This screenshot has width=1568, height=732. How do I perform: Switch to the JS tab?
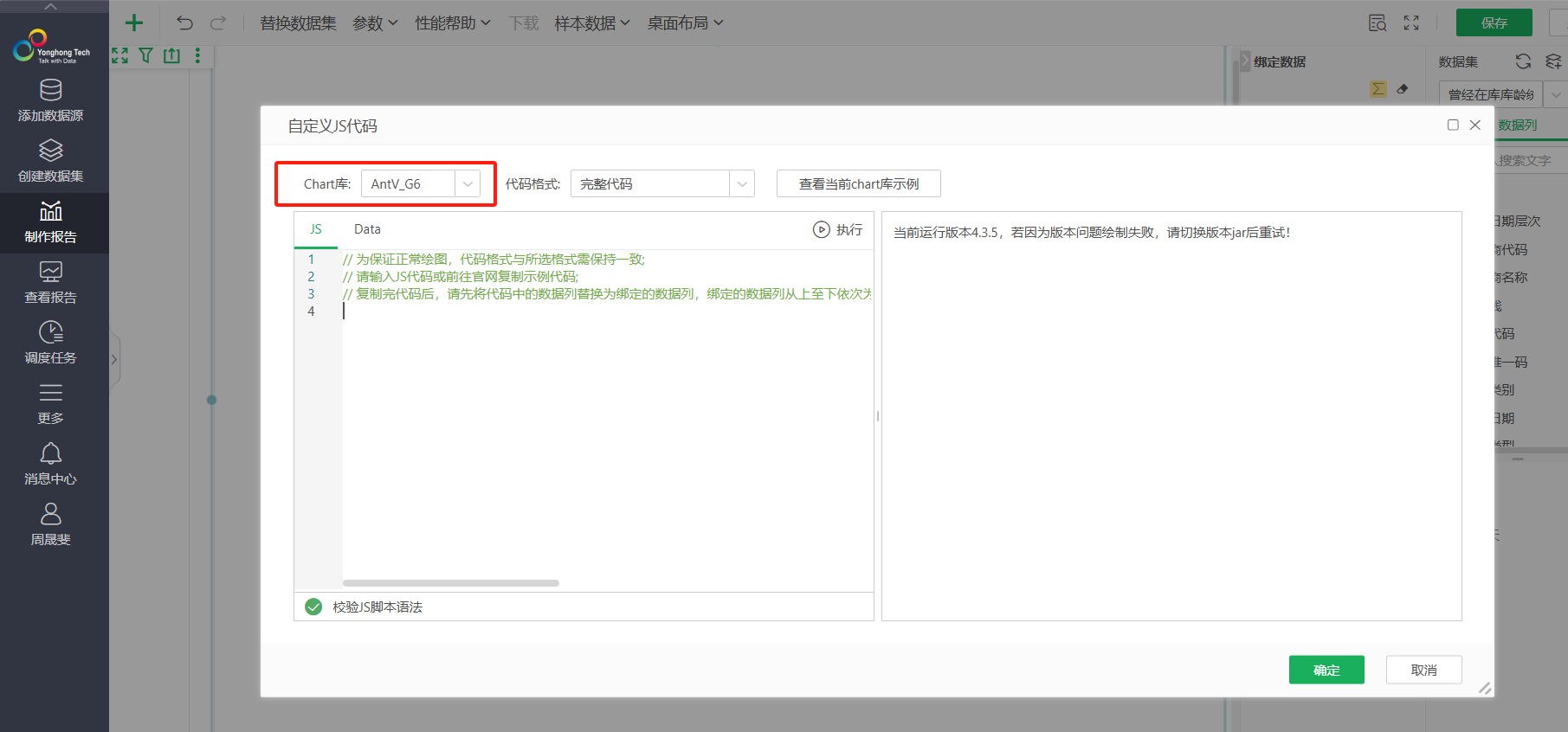pyautogui.click(x=316, y=229)
